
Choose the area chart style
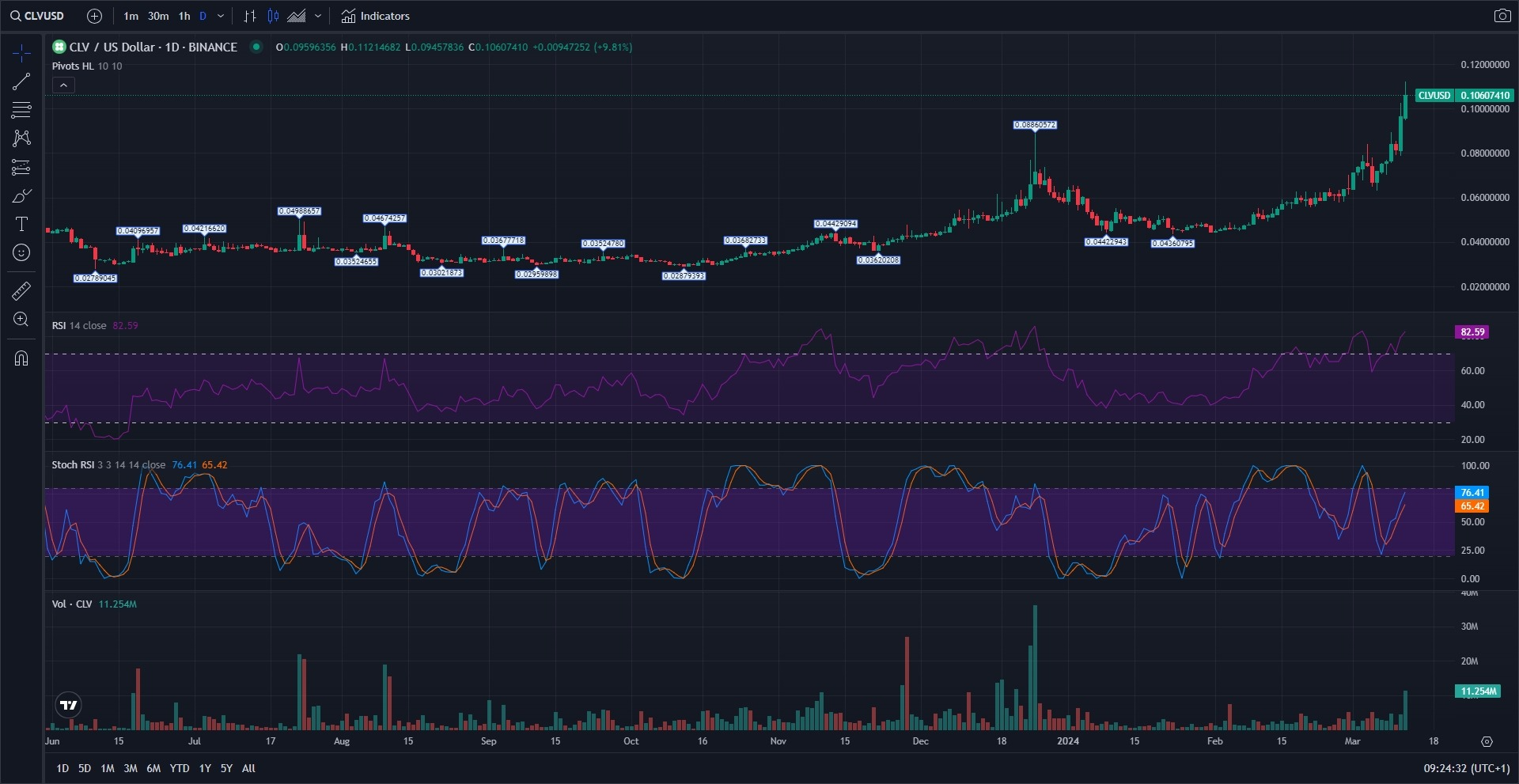297,16
